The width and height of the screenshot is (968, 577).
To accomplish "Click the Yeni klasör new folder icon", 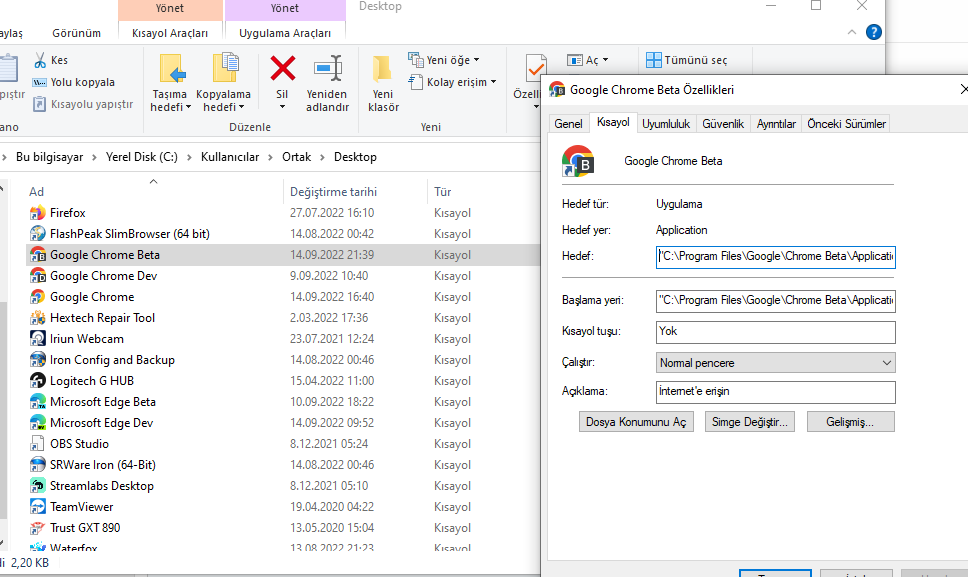I will click(382, 68).
